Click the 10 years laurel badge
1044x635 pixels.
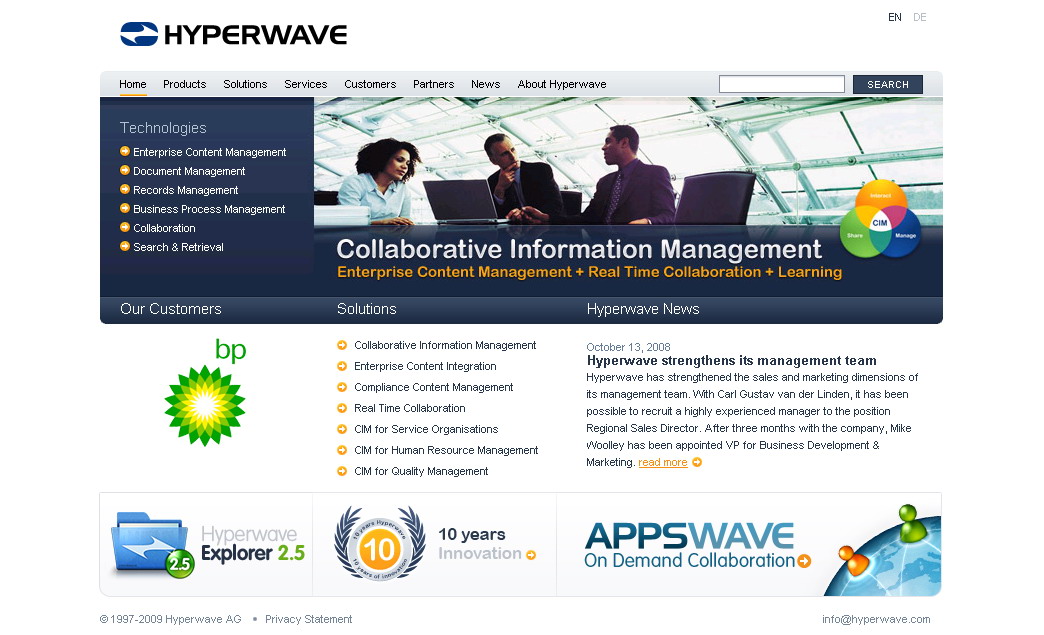click(x=380, y=543)
